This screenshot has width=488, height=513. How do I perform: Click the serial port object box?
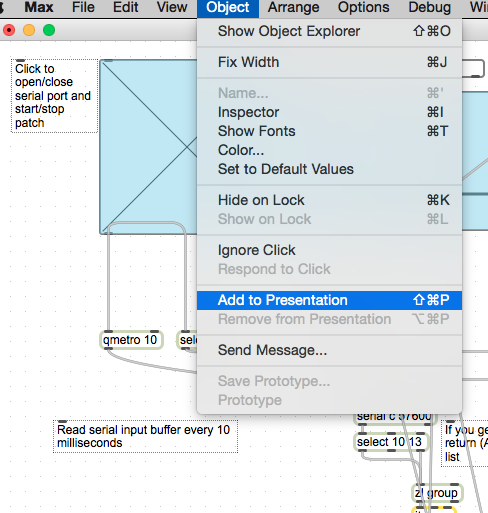[x=395, y=419]
